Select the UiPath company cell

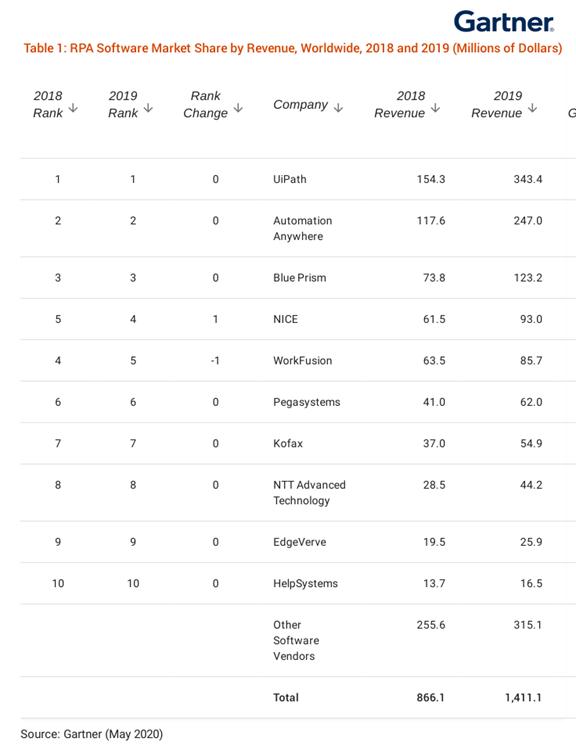pyautogui.click(x=289, y=179)
